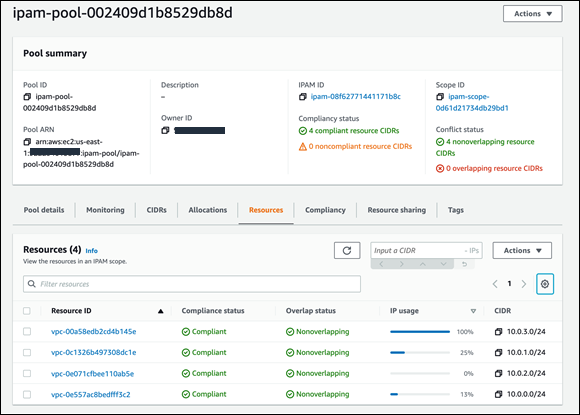Go to next page of resources
The image size is (580, 415).
coord(524,284)
